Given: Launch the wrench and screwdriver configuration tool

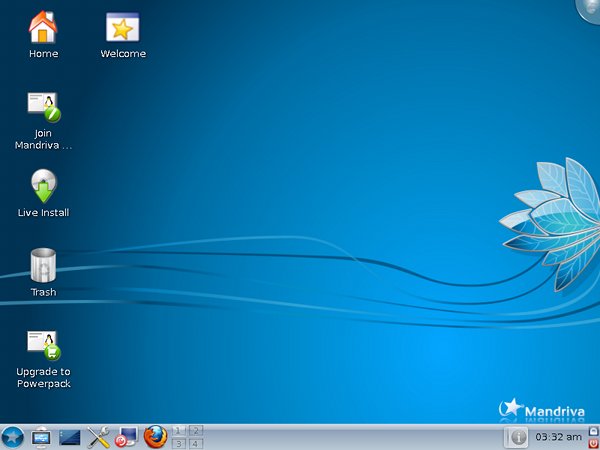Looking at the screenshot, I should 98,437.
